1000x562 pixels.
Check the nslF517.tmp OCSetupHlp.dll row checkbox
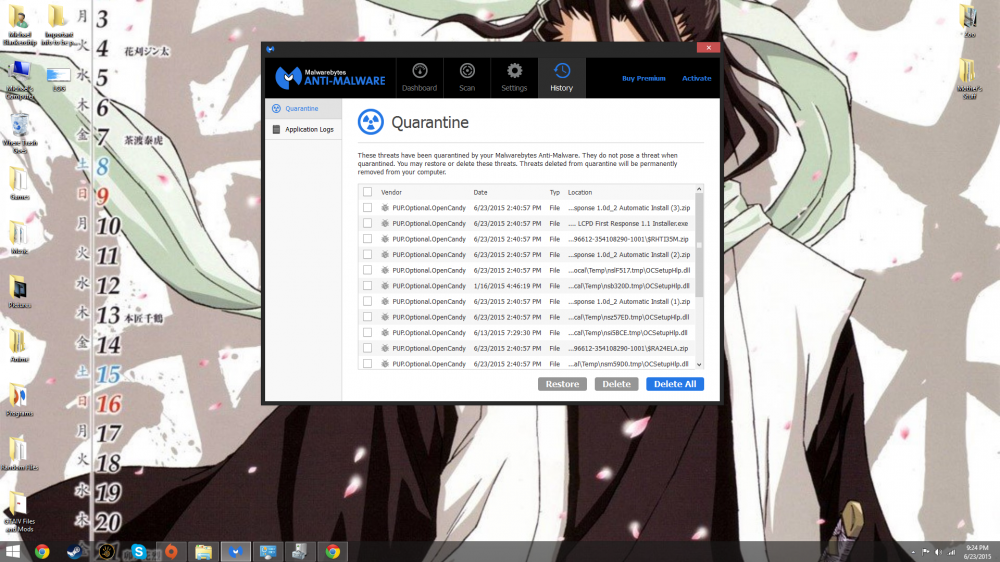[x=367, y=270]
